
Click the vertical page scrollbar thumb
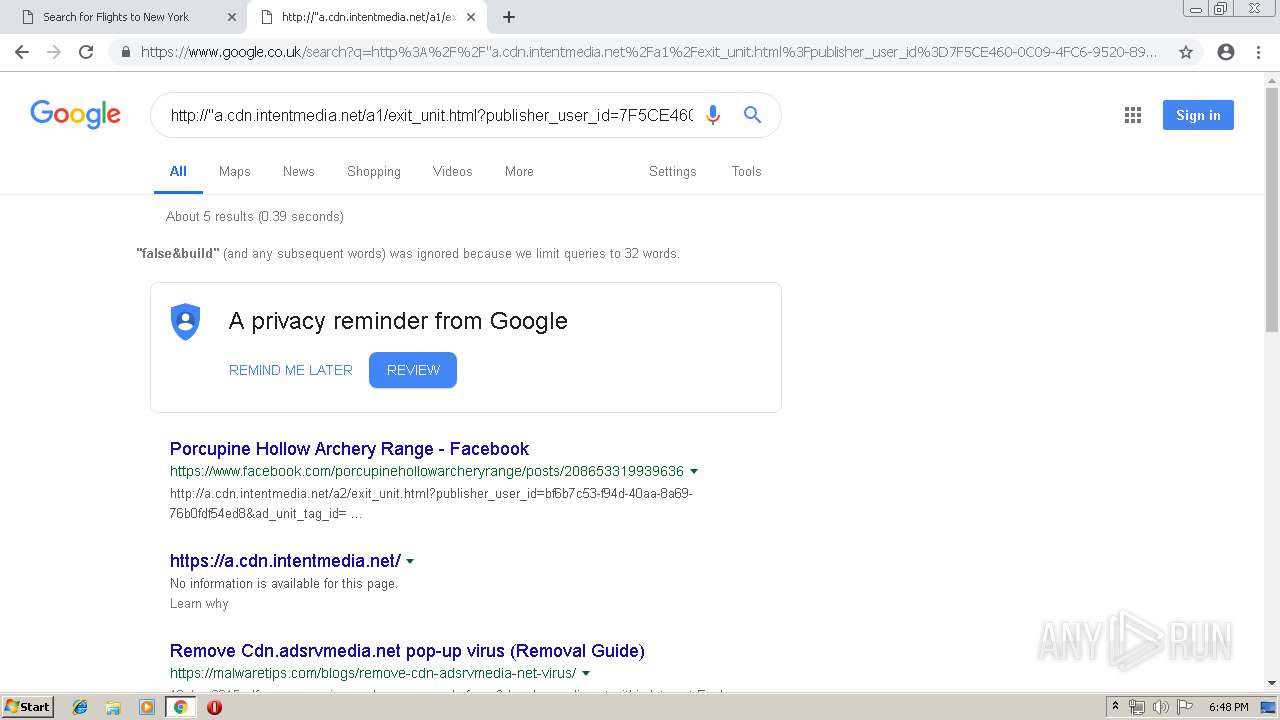[x=1272, y=210]
